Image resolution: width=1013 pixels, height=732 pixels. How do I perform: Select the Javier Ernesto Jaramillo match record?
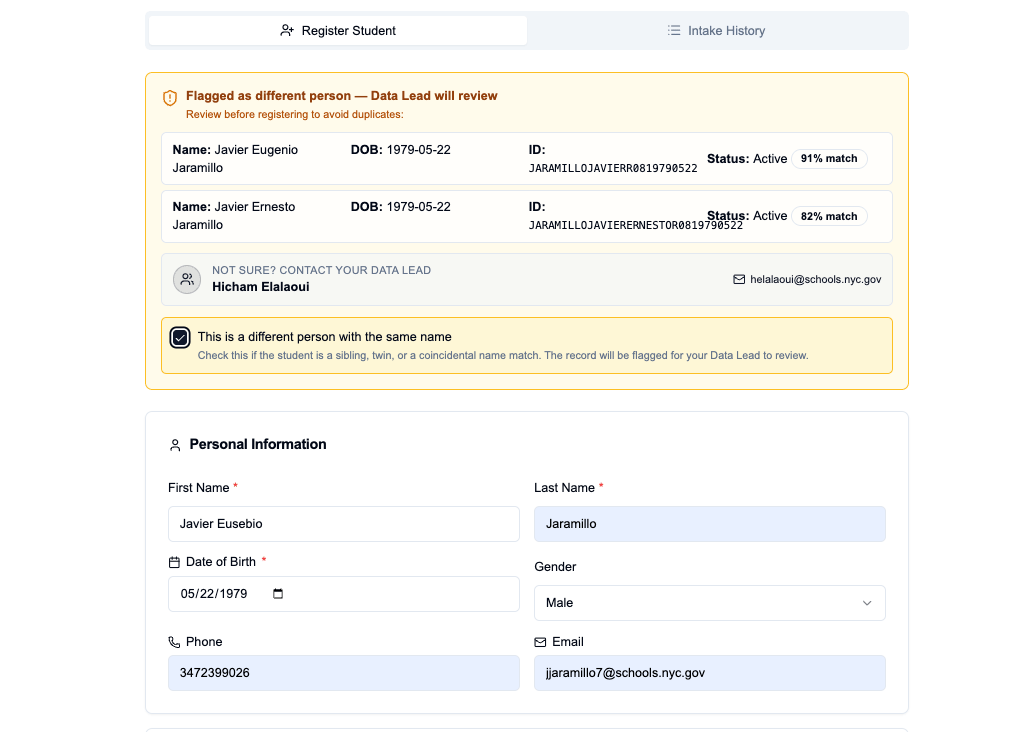tap(527, 216)
